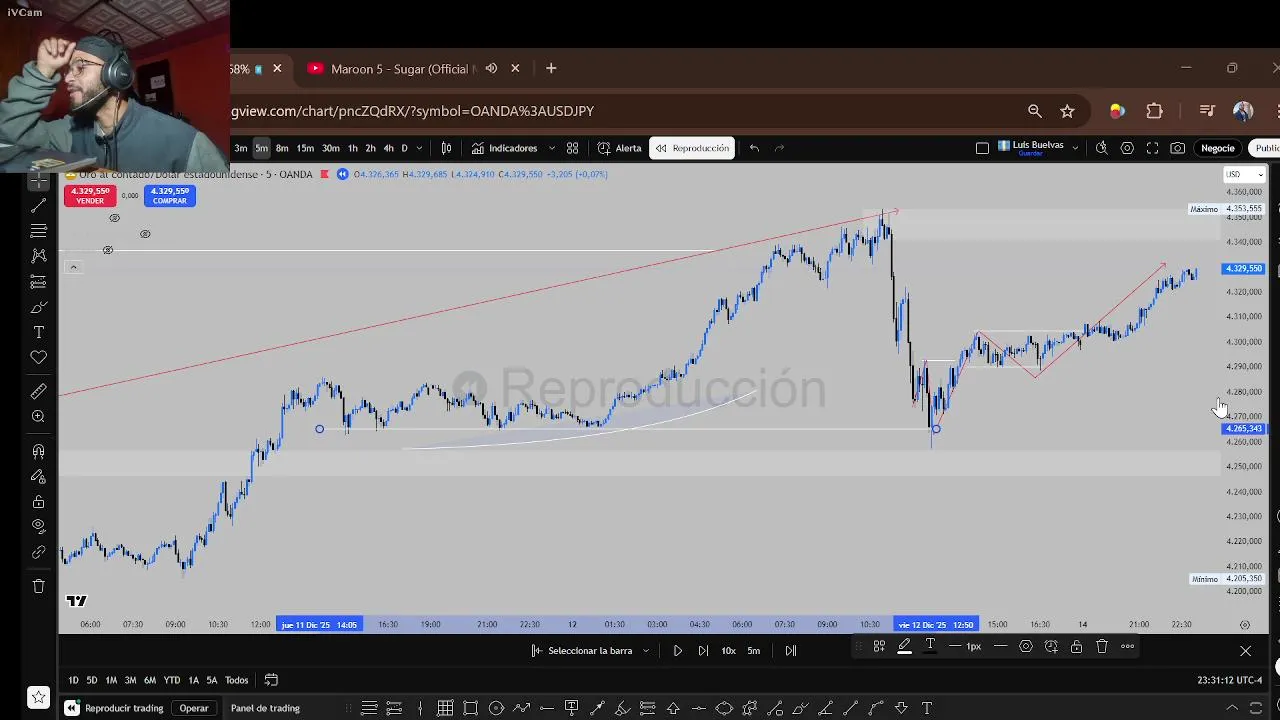Image resolution: width=1280 pixels, height=720 pixels.
Task: Open the layout selection square icon
Action: tap(982, 148)
